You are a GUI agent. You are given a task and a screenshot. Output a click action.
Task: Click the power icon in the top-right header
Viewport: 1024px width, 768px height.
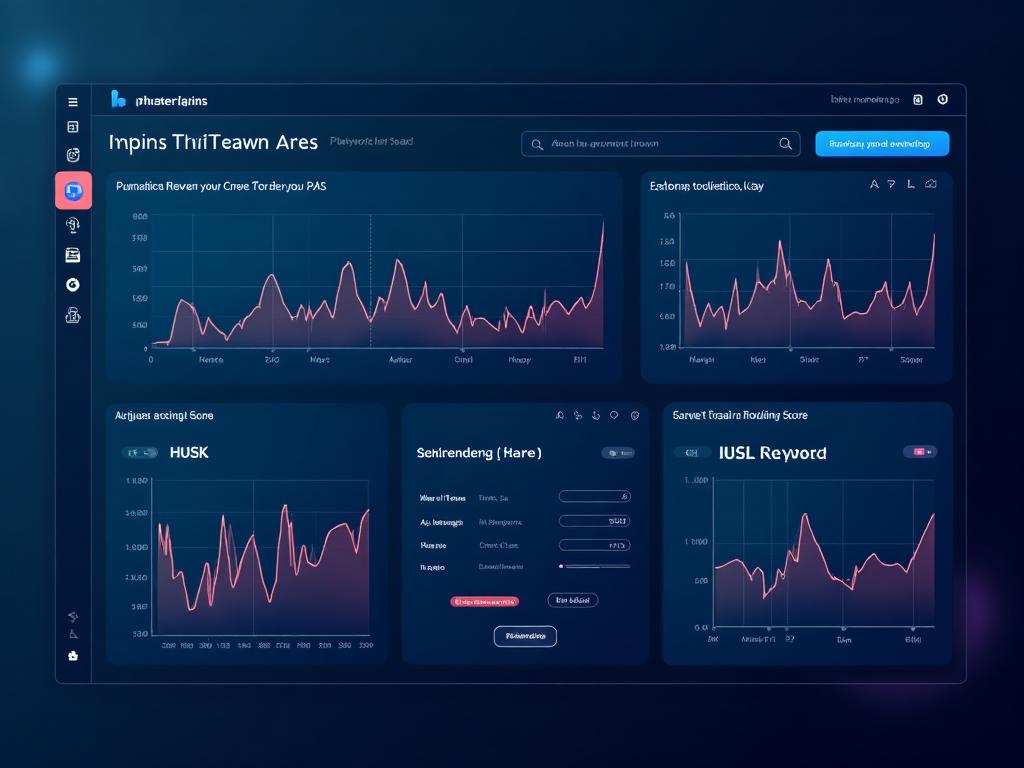pyautogui.click(x=942, y=99)
